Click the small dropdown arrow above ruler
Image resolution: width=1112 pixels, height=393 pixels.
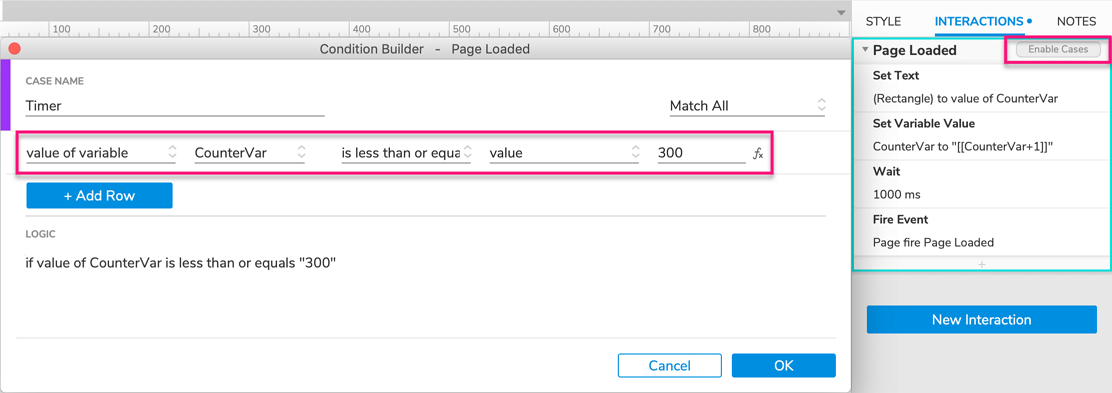click(x=841, y=13)
